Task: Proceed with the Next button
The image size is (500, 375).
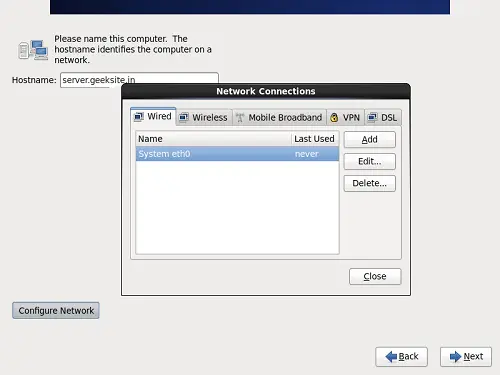Action: pyautogui.click(x=466, y=357)
